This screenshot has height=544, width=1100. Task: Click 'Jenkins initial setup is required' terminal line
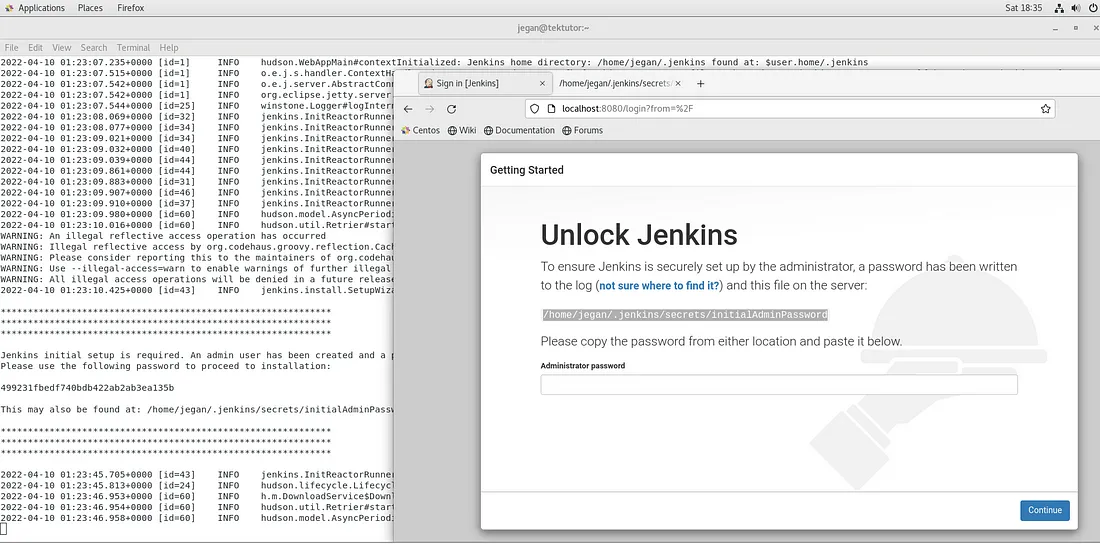pyautogui.click(x=196, y=355)
